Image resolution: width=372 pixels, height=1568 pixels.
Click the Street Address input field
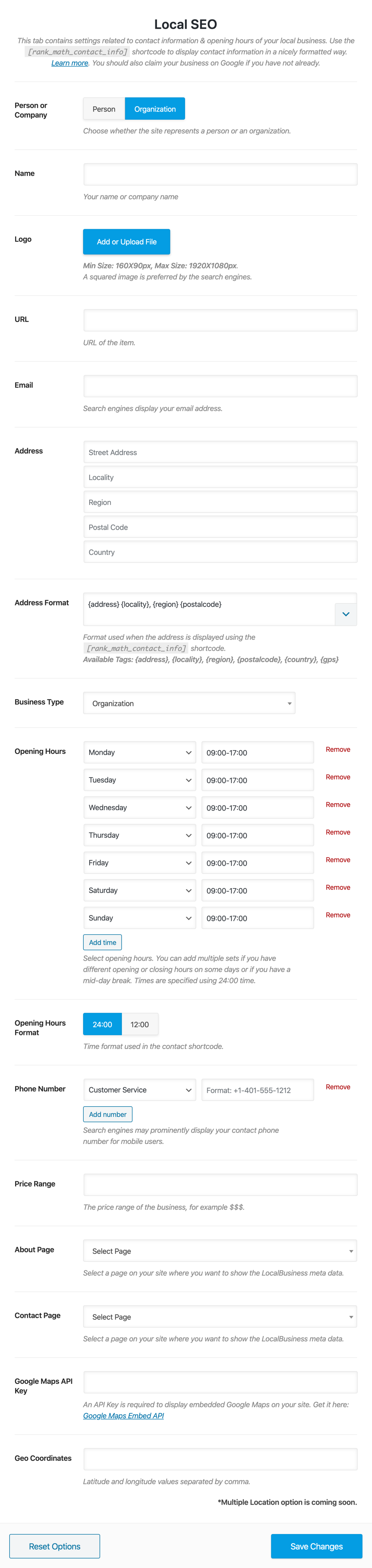[220, 452]
